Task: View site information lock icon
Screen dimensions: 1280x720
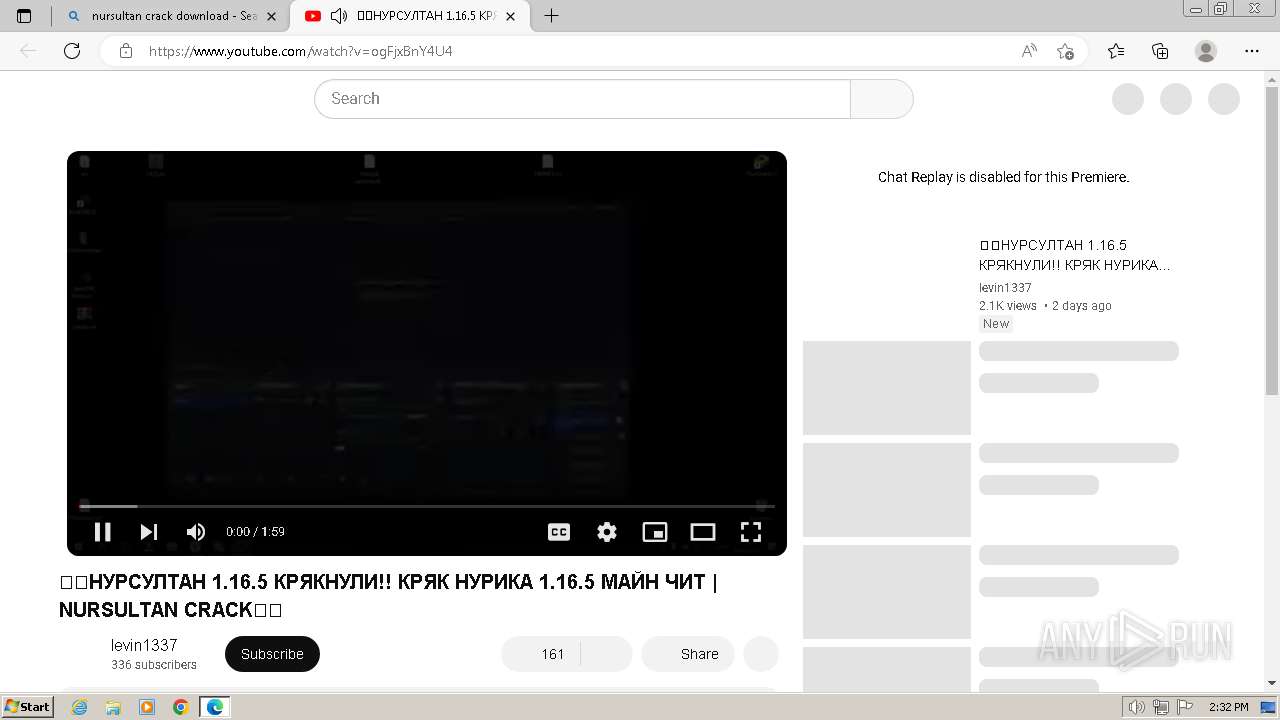Action: 126,51
